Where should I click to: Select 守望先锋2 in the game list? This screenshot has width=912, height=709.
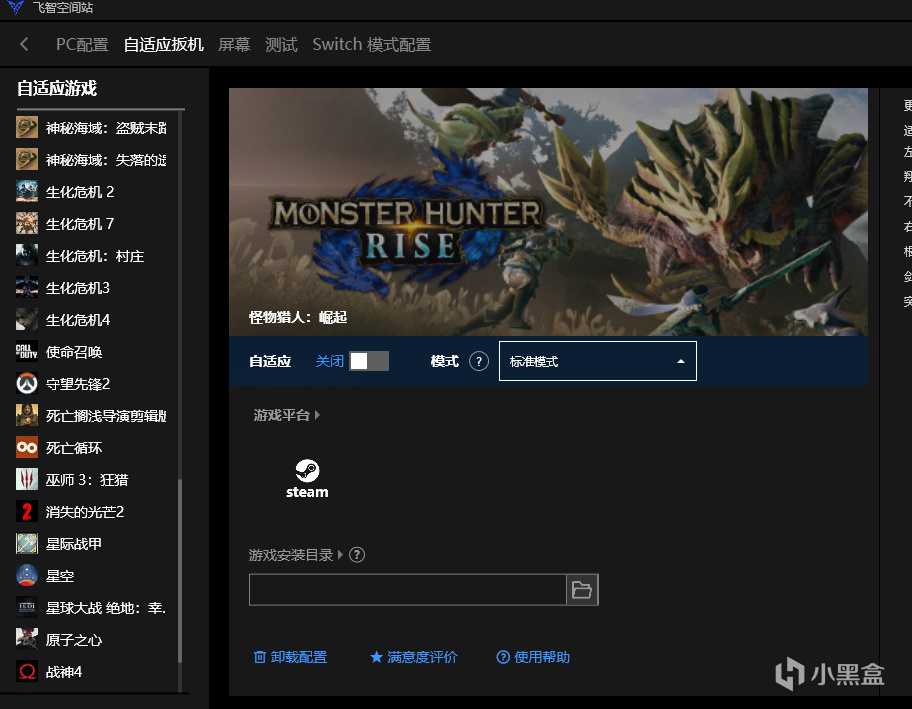click(x=78, y=383)
